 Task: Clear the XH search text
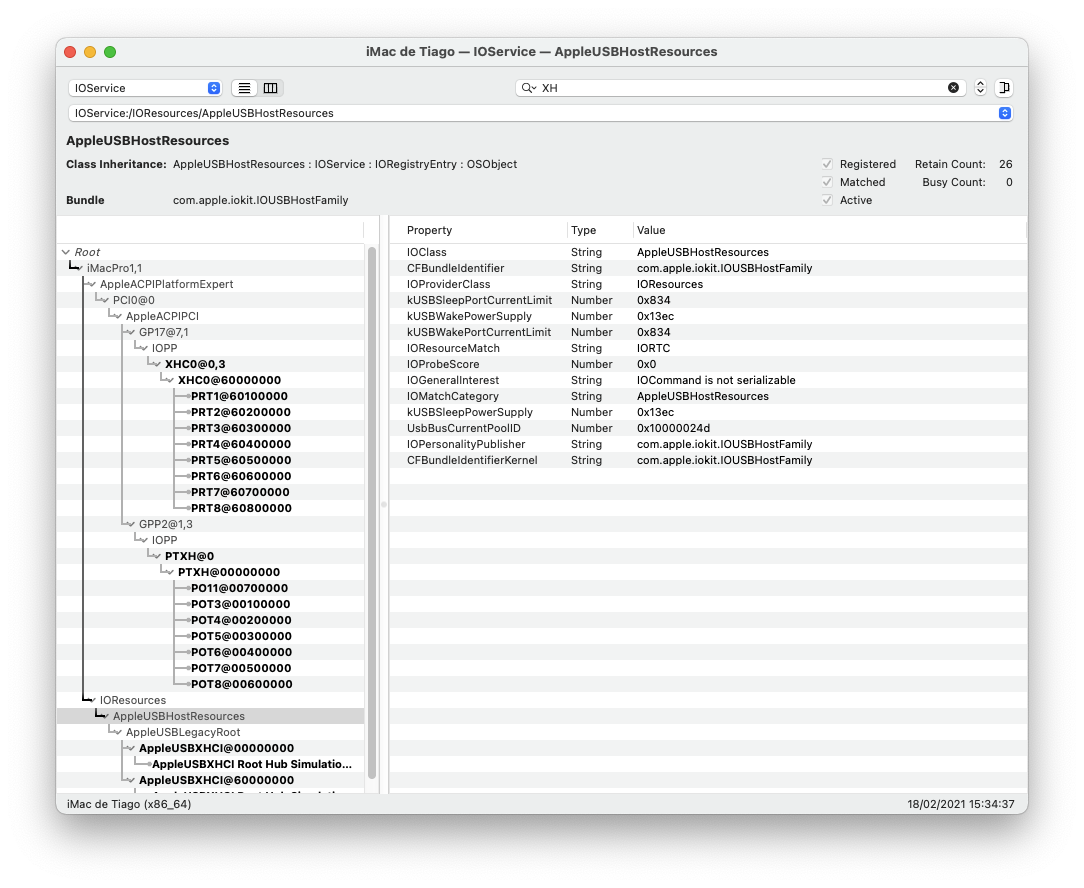coord(953,88)
